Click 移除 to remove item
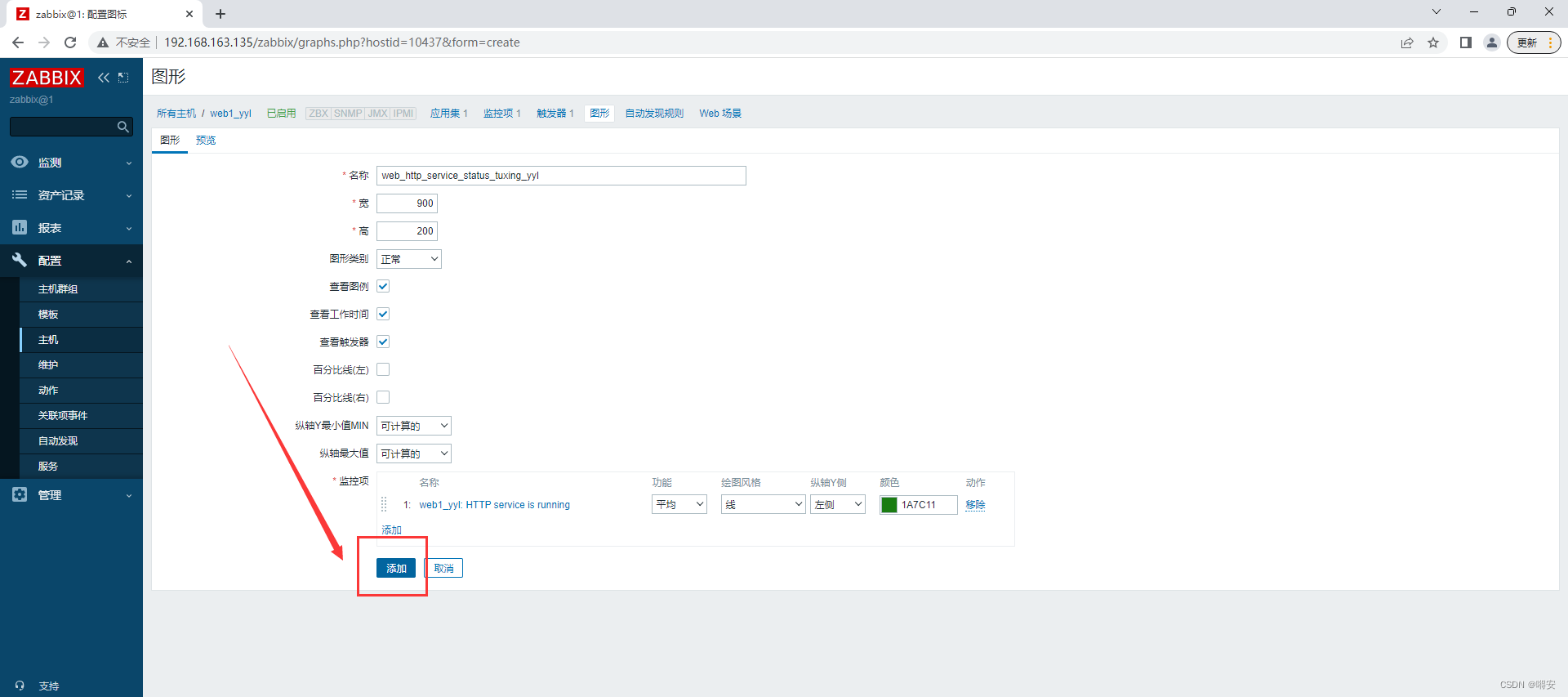The image size is (1568, 697). (x=975, y=505)
